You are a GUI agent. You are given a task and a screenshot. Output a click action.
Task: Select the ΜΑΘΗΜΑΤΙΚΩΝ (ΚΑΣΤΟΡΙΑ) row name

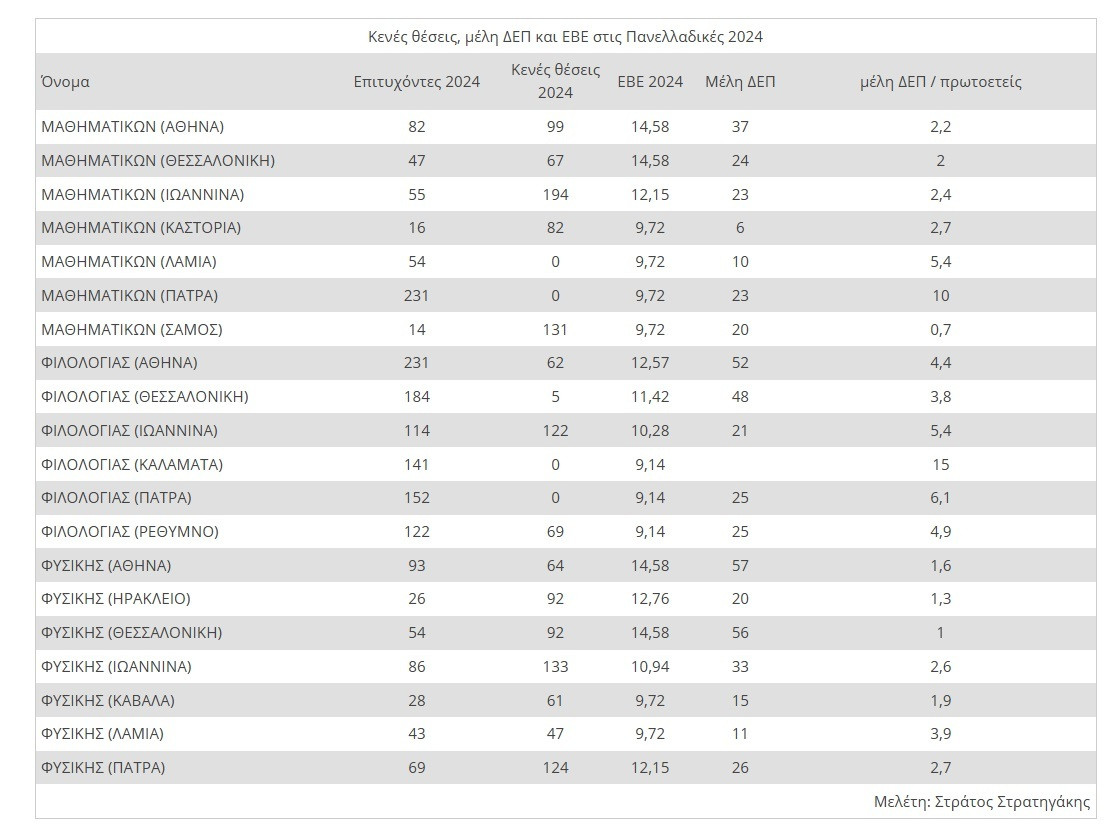click(x=141, y=228)
